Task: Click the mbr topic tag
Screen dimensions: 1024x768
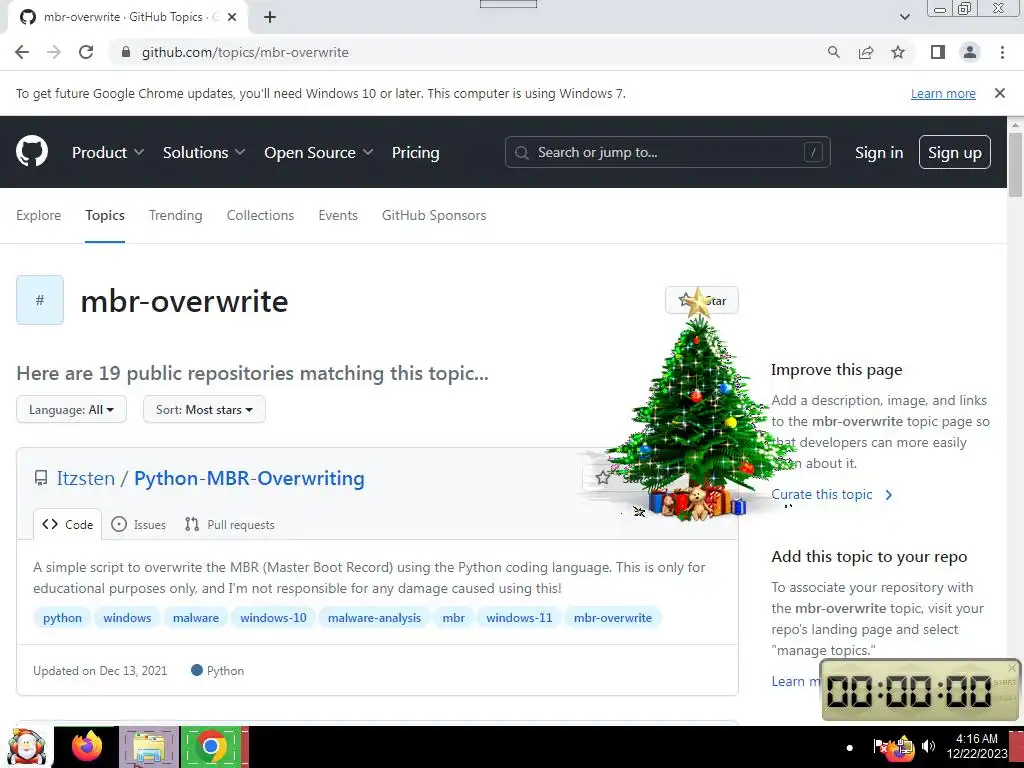Action: click(454, 618)
